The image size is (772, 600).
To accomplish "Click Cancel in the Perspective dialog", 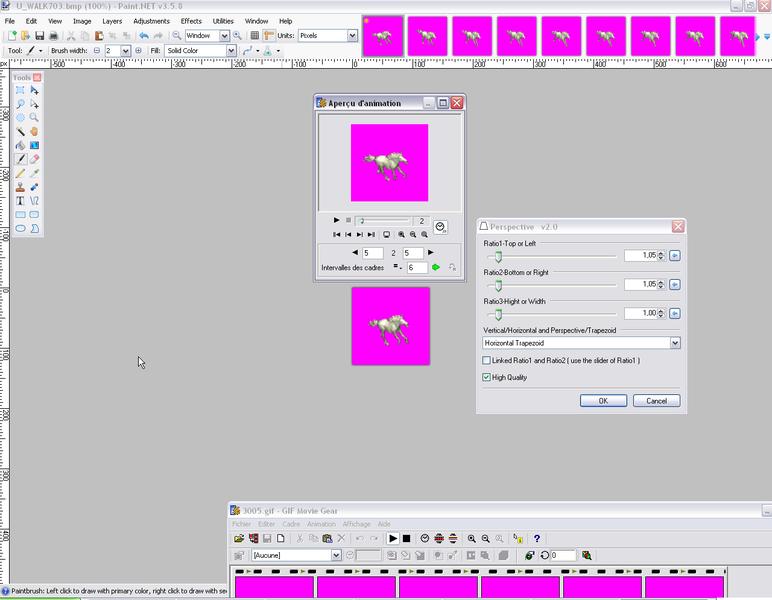I will click(x=656, y=401).
